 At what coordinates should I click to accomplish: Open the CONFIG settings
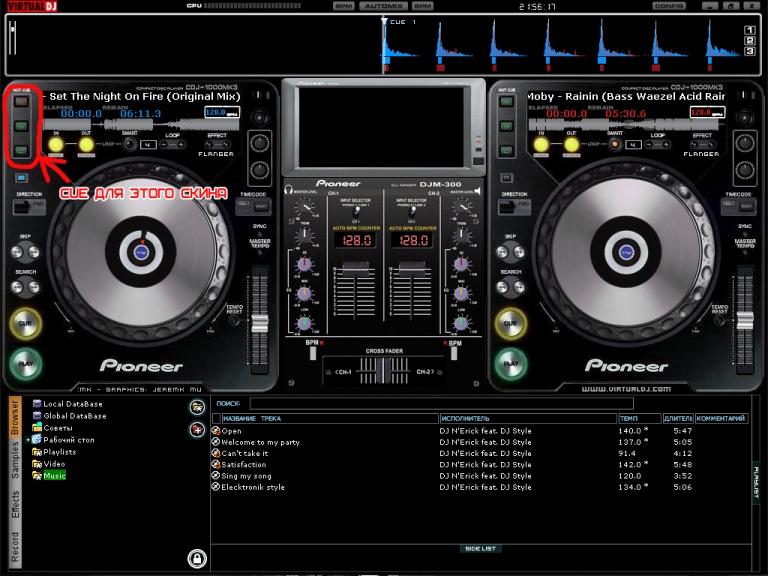[669, 6]
